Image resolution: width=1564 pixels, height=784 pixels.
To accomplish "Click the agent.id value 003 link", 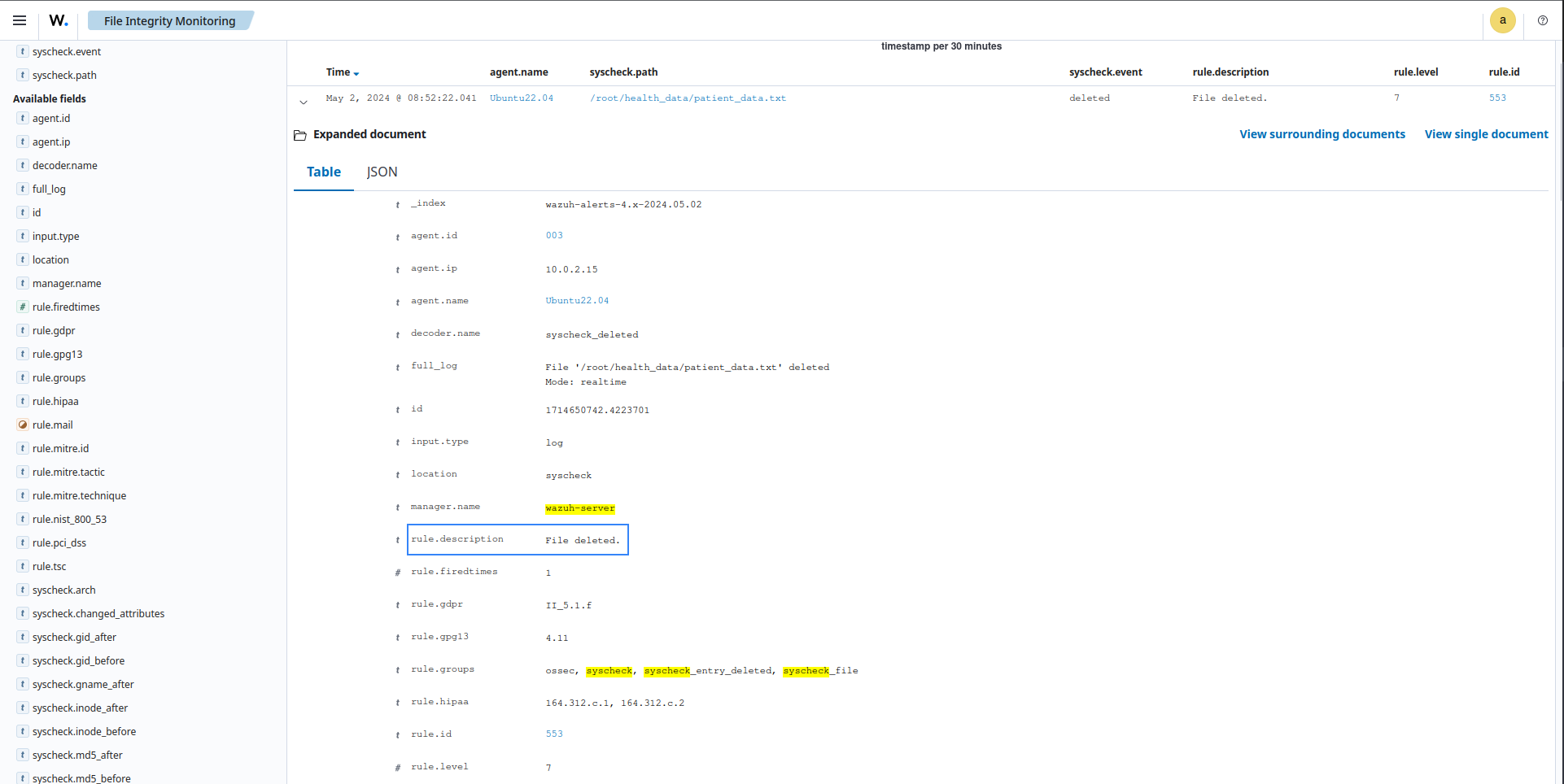I will click(x=554, y=235).
